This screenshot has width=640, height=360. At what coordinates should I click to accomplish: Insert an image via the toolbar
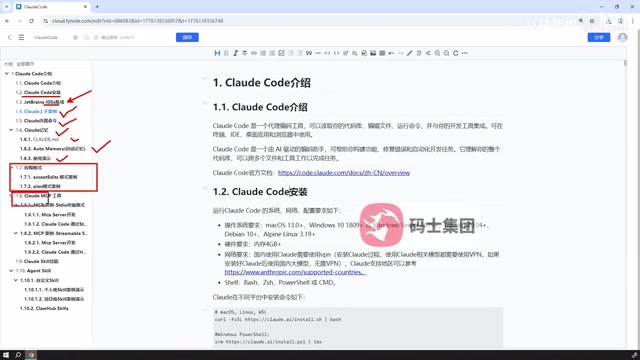point(373,53)
